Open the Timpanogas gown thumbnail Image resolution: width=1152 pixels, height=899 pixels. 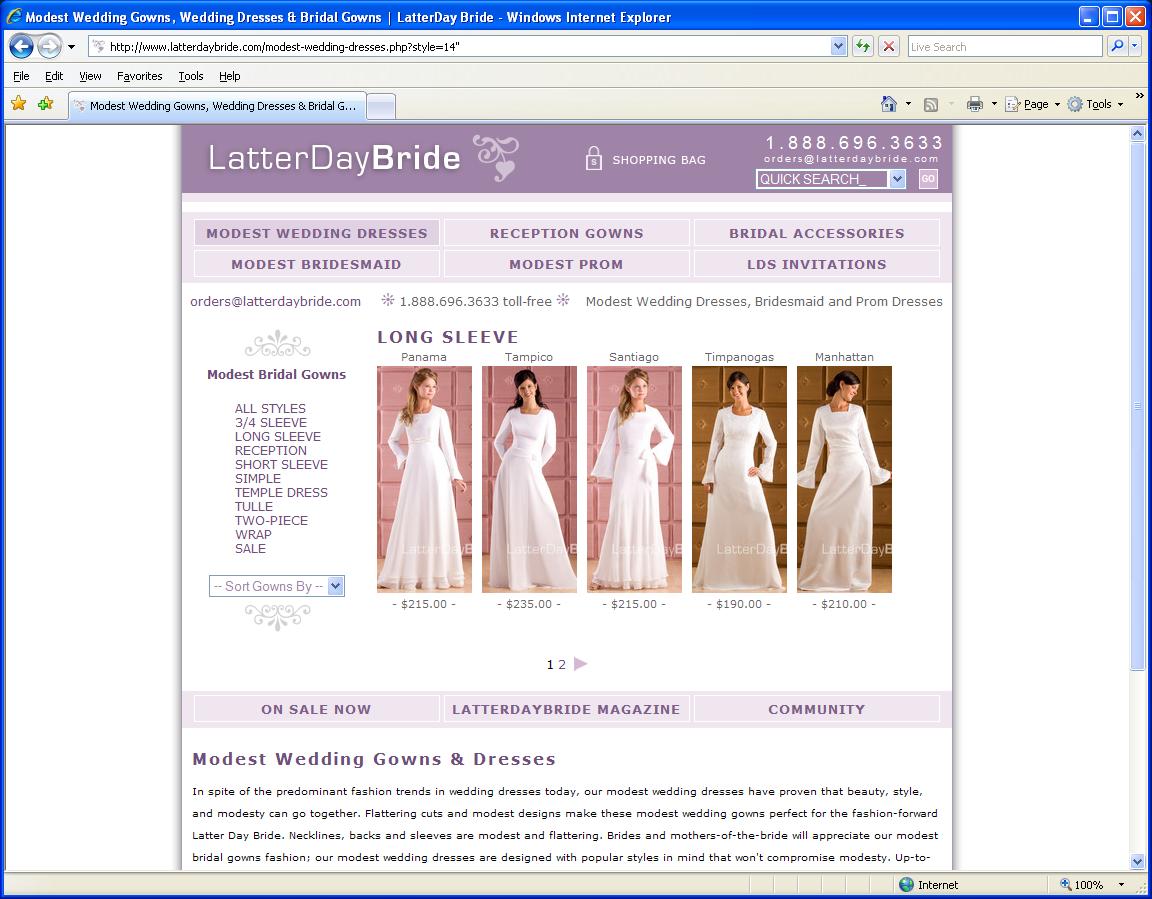pos(739,479)
